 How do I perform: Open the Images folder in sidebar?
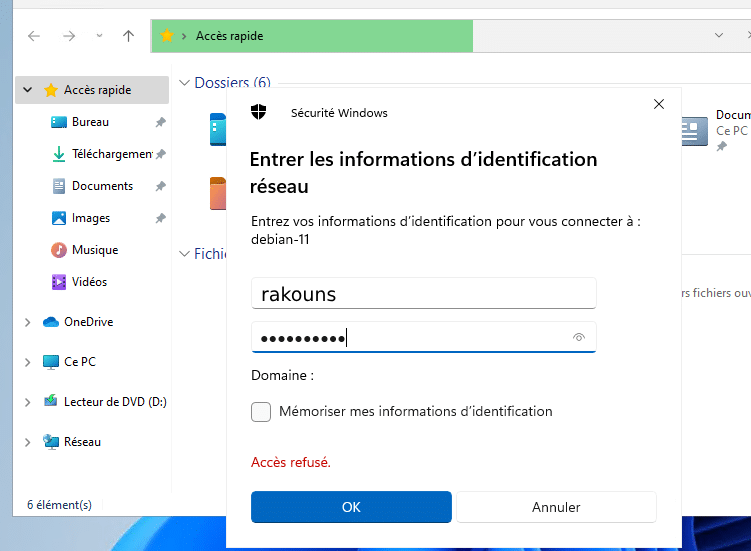[59, 218]
